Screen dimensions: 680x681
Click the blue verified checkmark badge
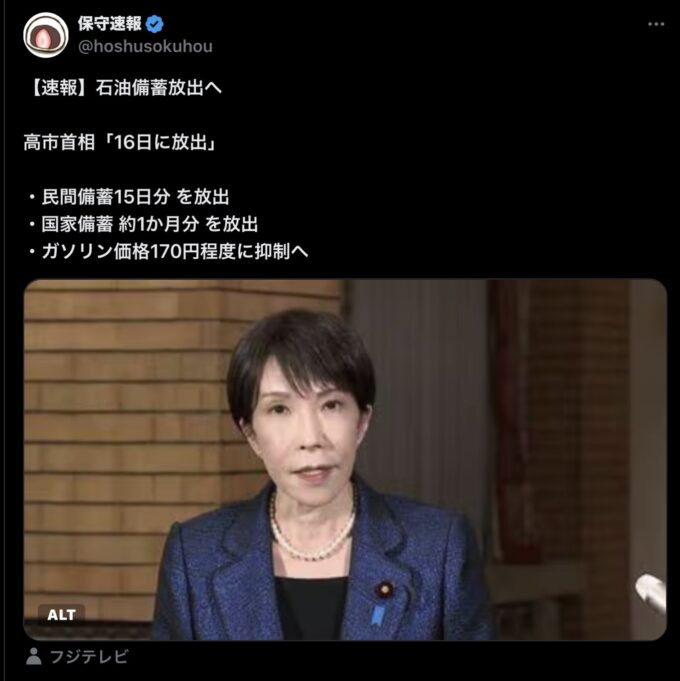point(154,24)
